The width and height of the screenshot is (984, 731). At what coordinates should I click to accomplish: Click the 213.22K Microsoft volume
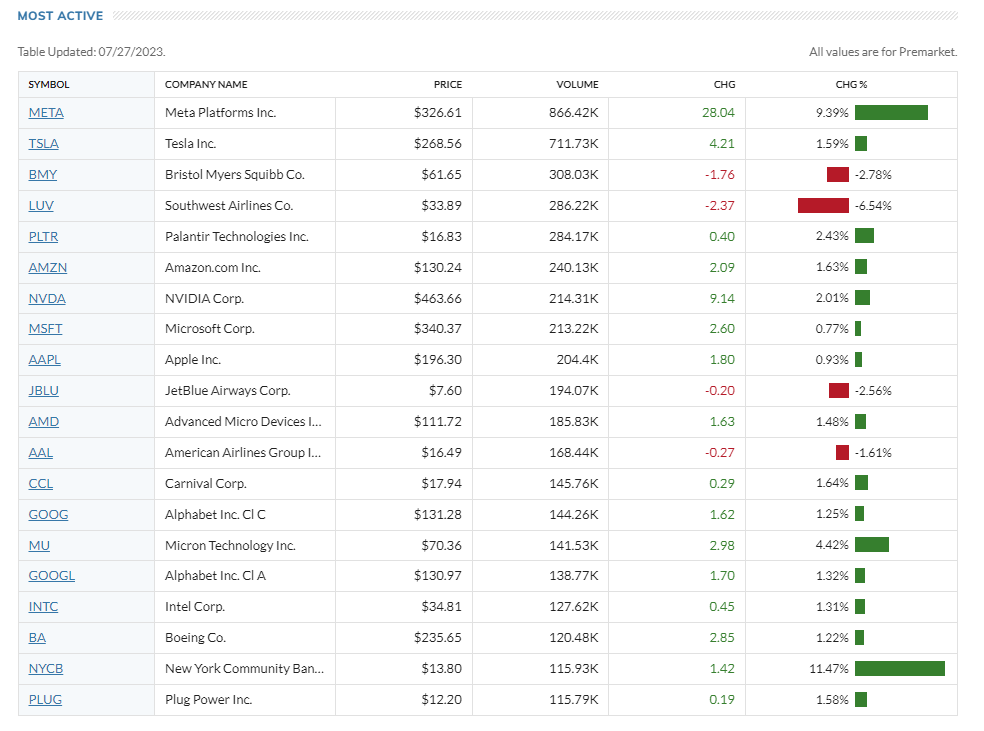pos(574,329)
